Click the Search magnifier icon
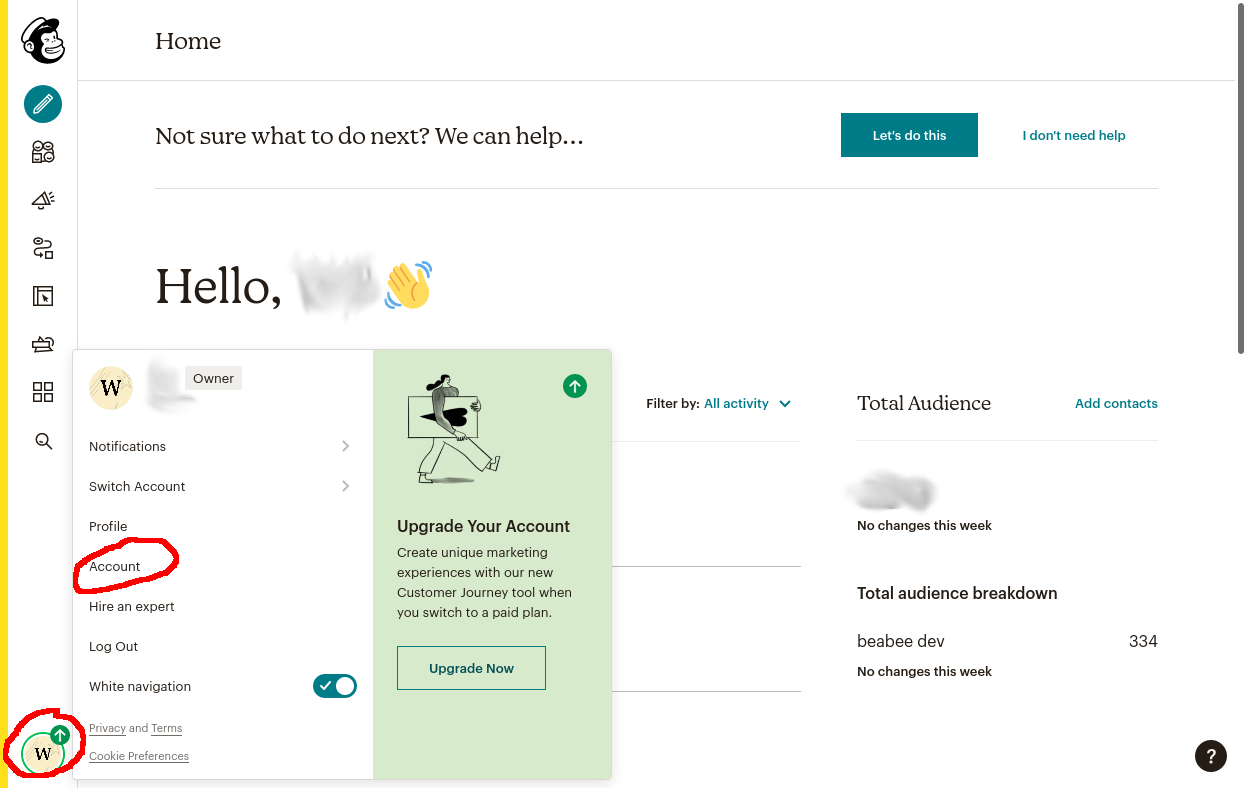Viewport: 1247px width, 788px height. click(43, 440)
